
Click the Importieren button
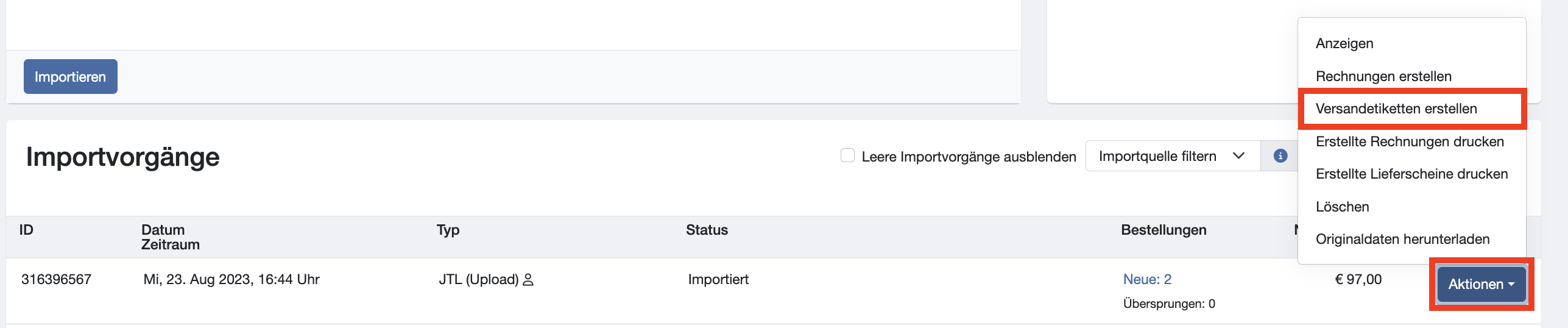[x=71, y=77]
